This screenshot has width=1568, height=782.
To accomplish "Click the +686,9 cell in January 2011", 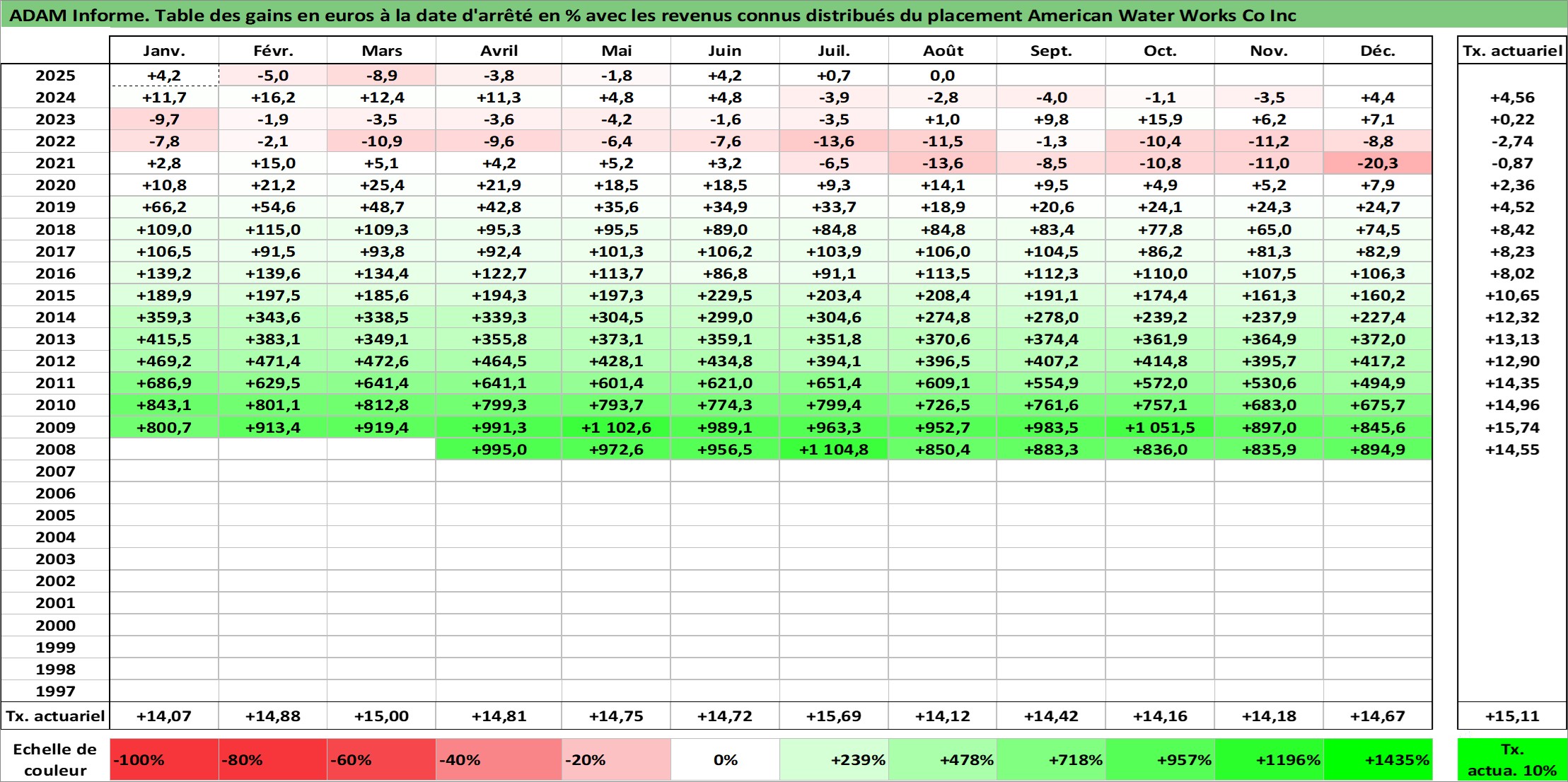I will pos(164,383).
